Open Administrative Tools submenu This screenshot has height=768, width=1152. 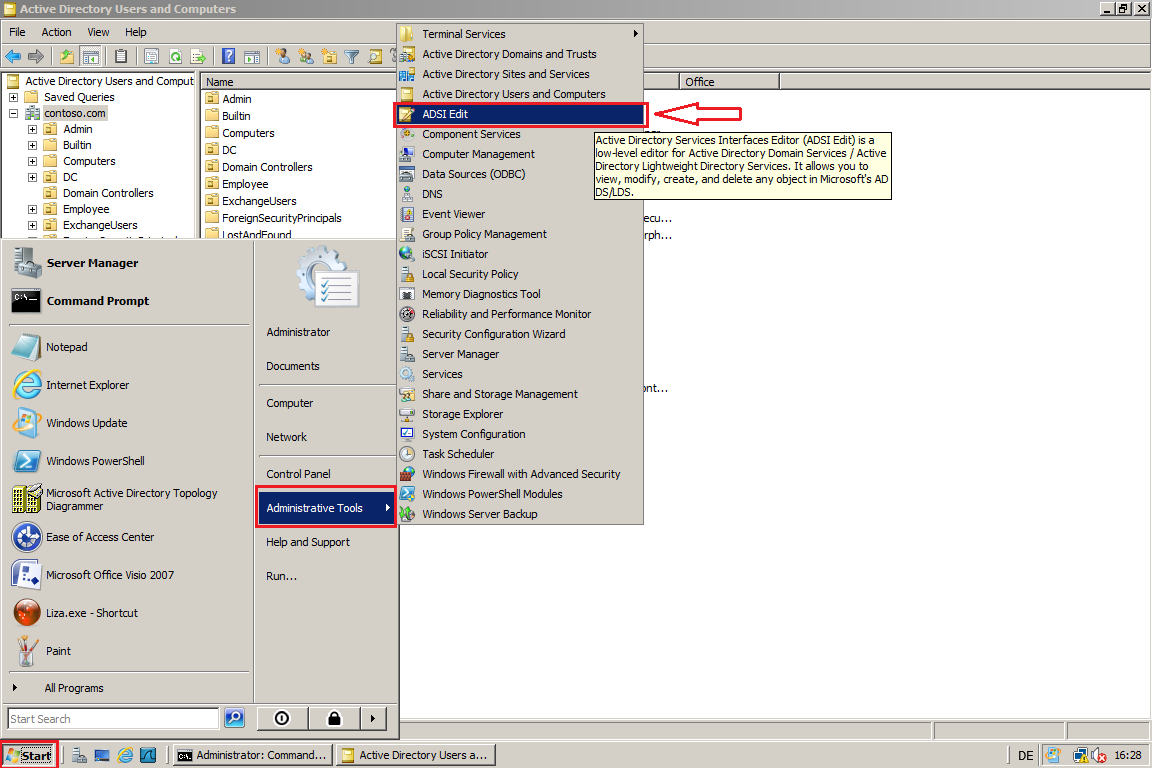tap(326, 508)
